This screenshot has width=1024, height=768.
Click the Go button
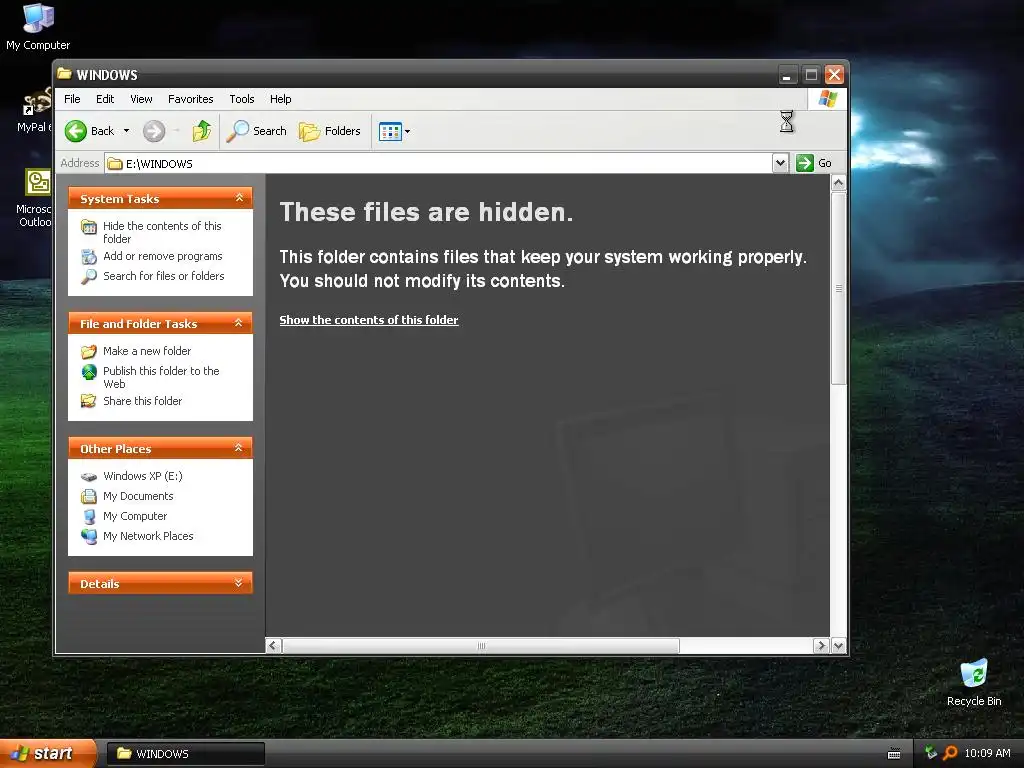pos(814,163)
